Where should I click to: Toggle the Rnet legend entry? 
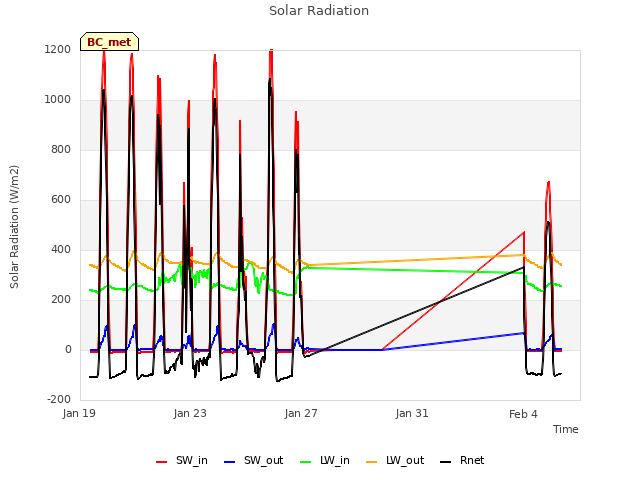coord(462,461)
